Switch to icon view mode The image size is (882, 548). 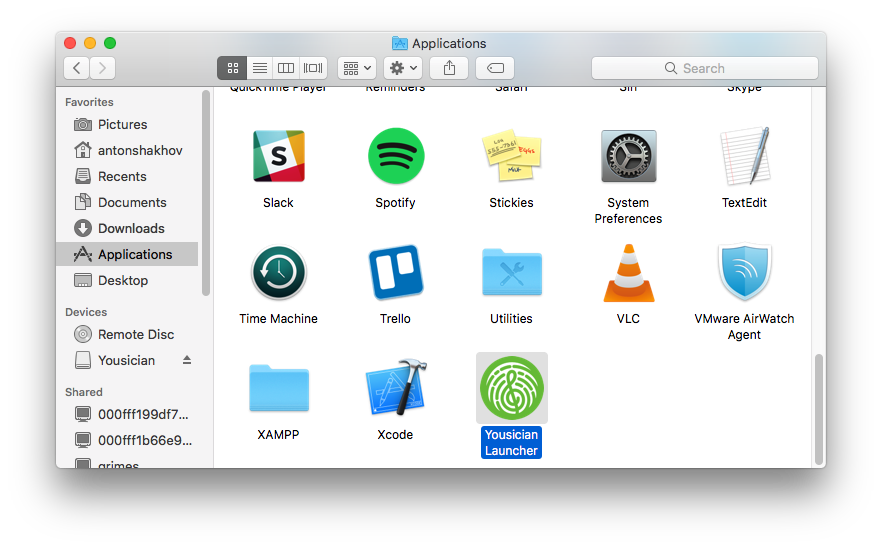[x=232, y=68]
